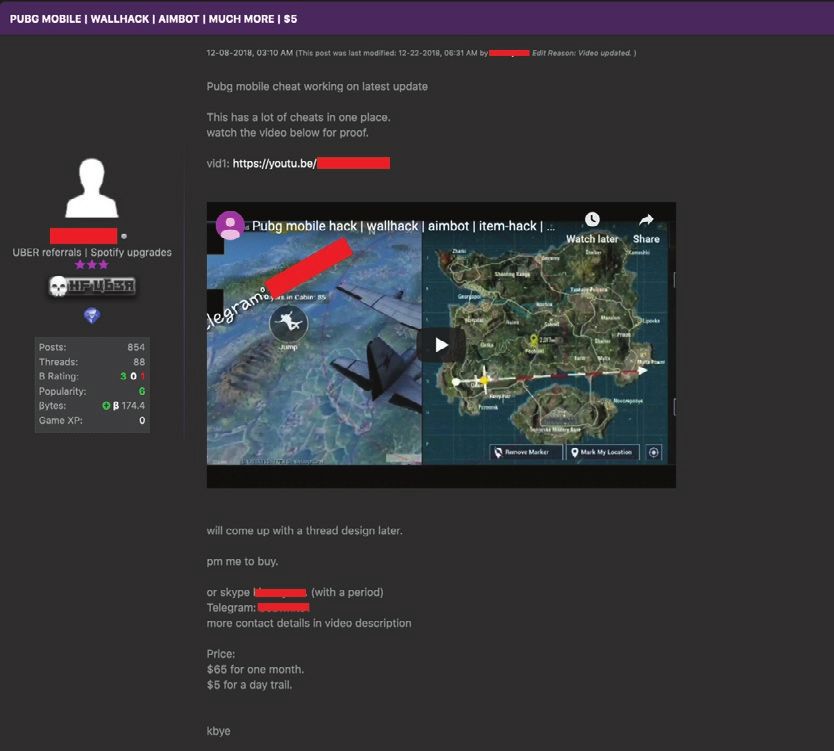Click 'UBER referrals | Spotify upgrades' user title
This screenshot has height=751, width=834.
pos(92,252)
